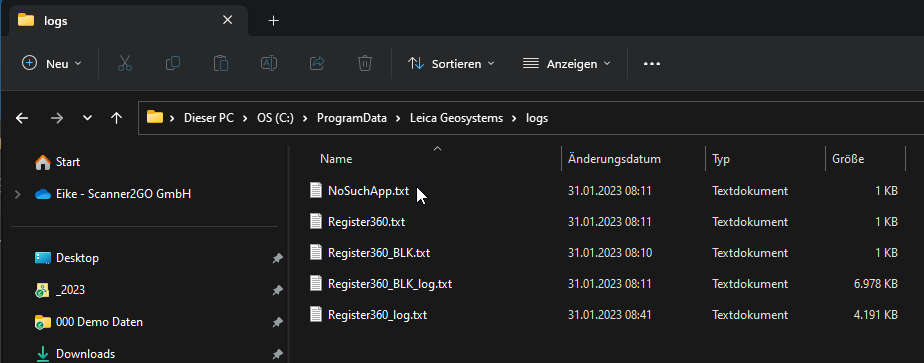Select file name Register360_BLK.txt
This screenshot has height=363, width=924.
pos(379,253)
